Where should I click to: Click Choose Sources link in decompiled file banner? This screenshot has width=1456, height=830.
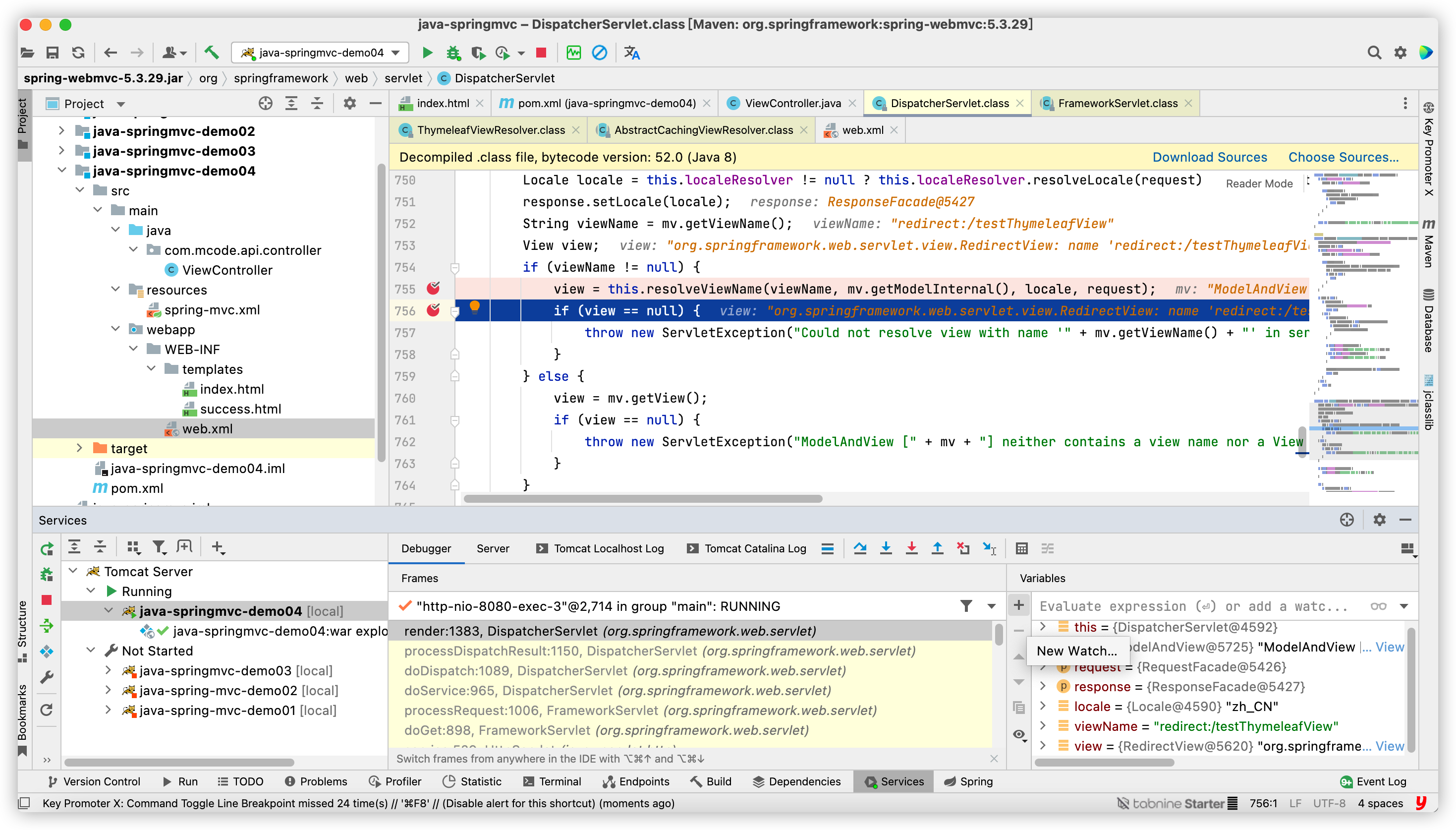tap(1344, 156)
